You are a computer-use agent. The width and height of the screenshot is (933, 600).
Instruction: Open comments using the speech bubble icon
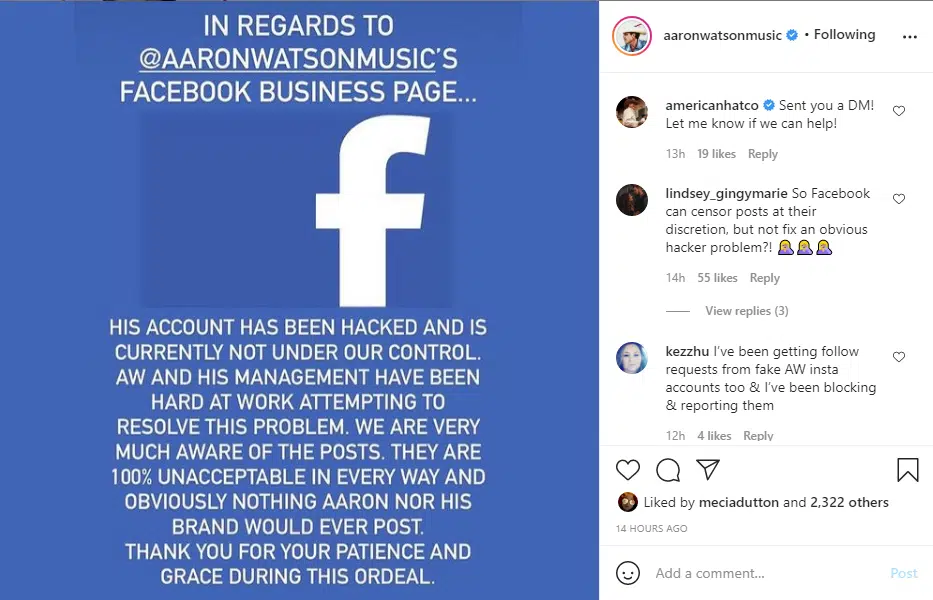click(667, 469)
